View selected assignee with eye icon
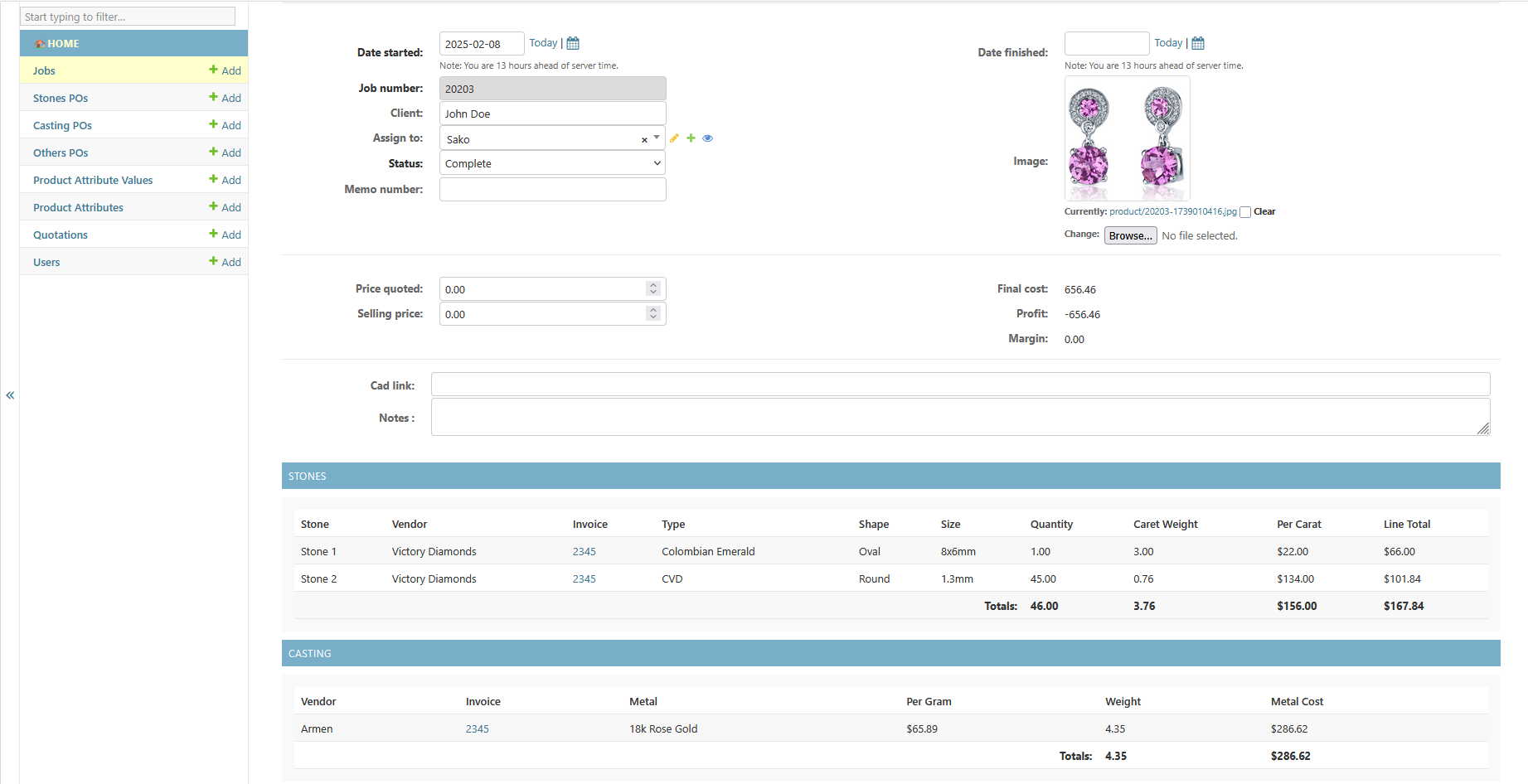 click(707, 138)
